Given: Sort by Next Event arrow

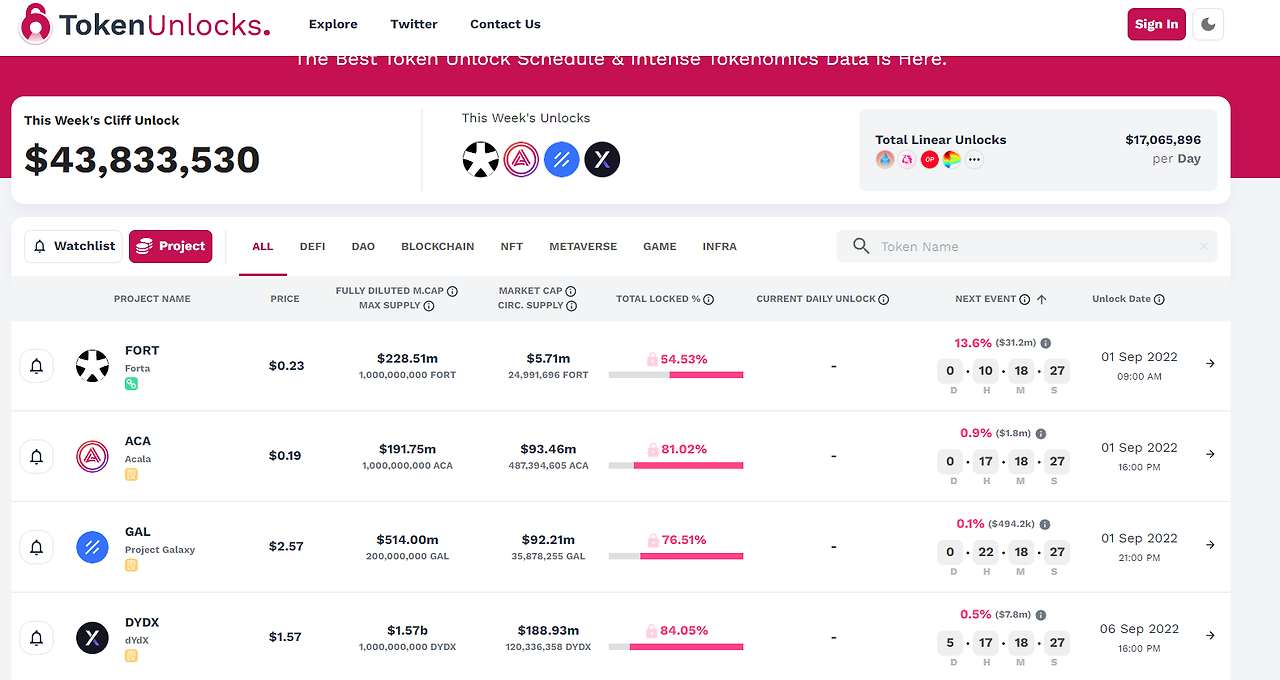Looking at the screenshot, I should 1042,299.
